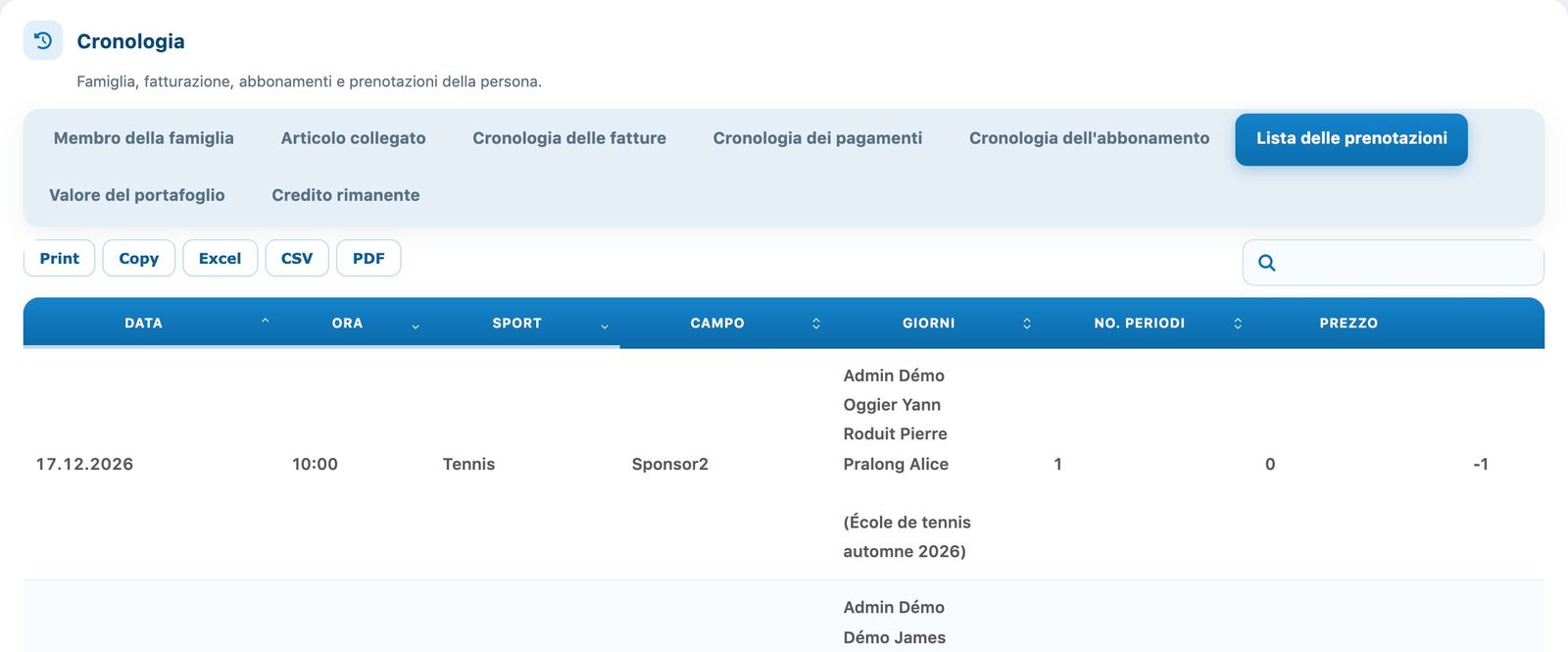Select Lista delle prenotazioni tab

pyautogui.click(x=1351, y=139)
